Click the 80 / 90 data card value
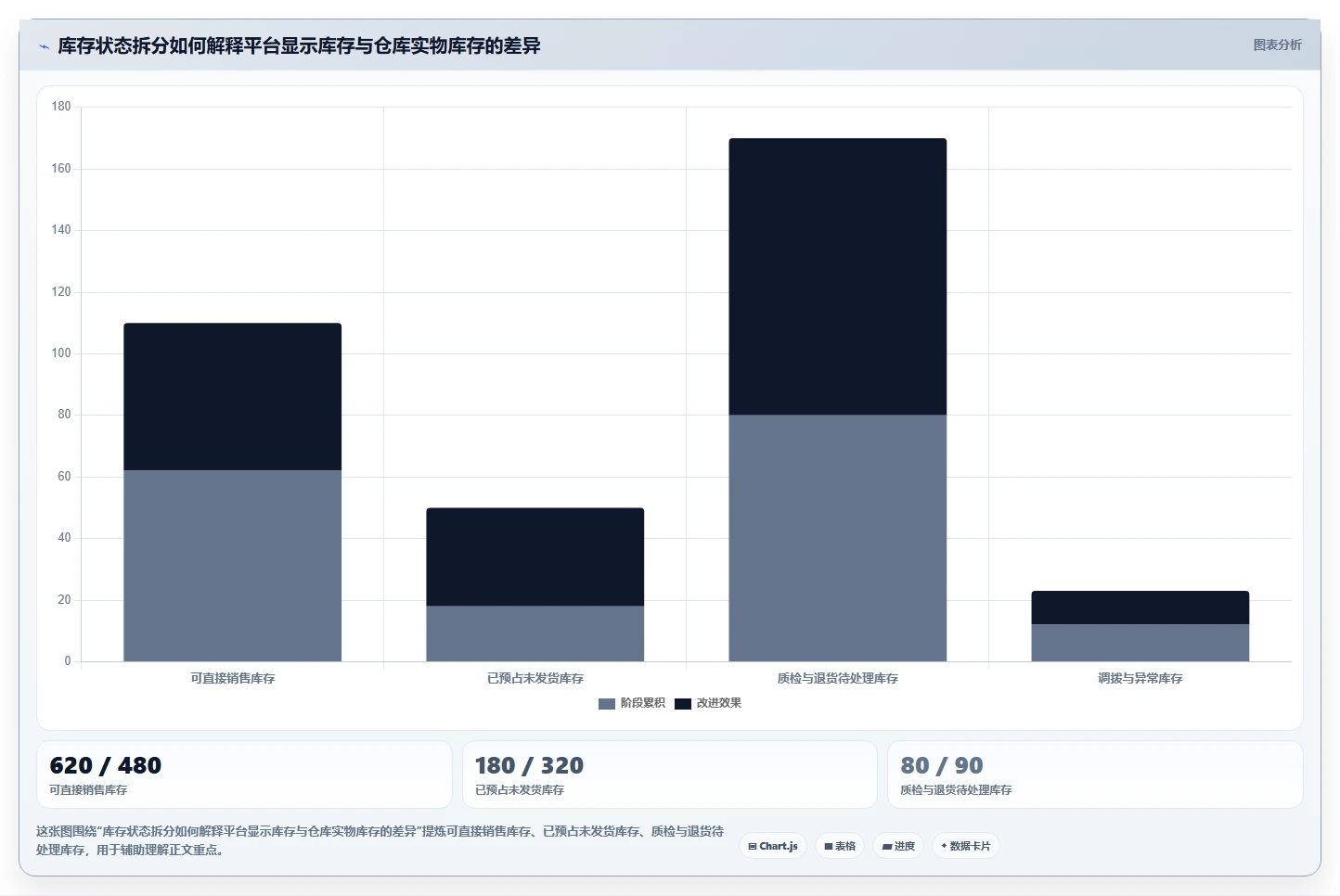Image resolution: width=1340 pixels, height=896 pixels. (942, 766)
